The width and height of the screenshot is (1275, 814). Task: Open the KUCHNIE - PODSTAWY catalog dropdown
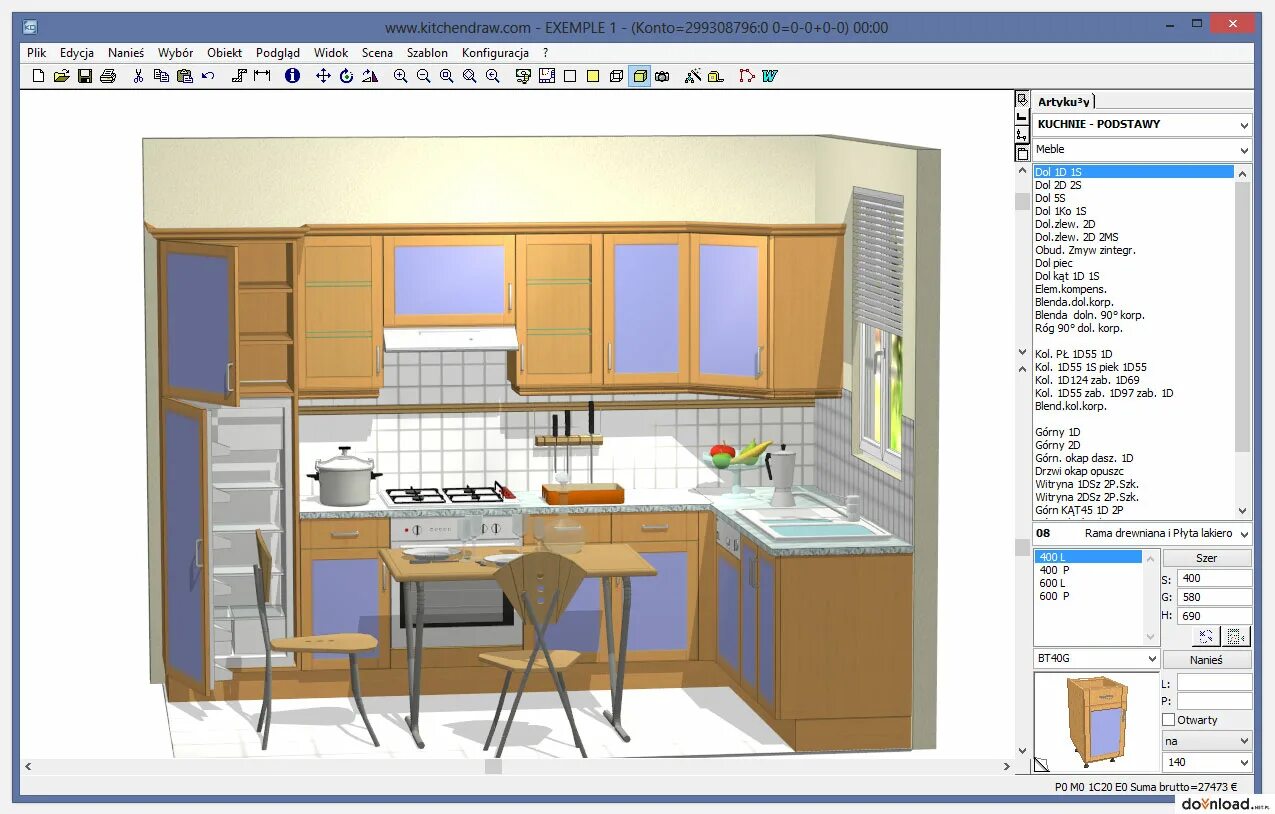(1142, 124)
